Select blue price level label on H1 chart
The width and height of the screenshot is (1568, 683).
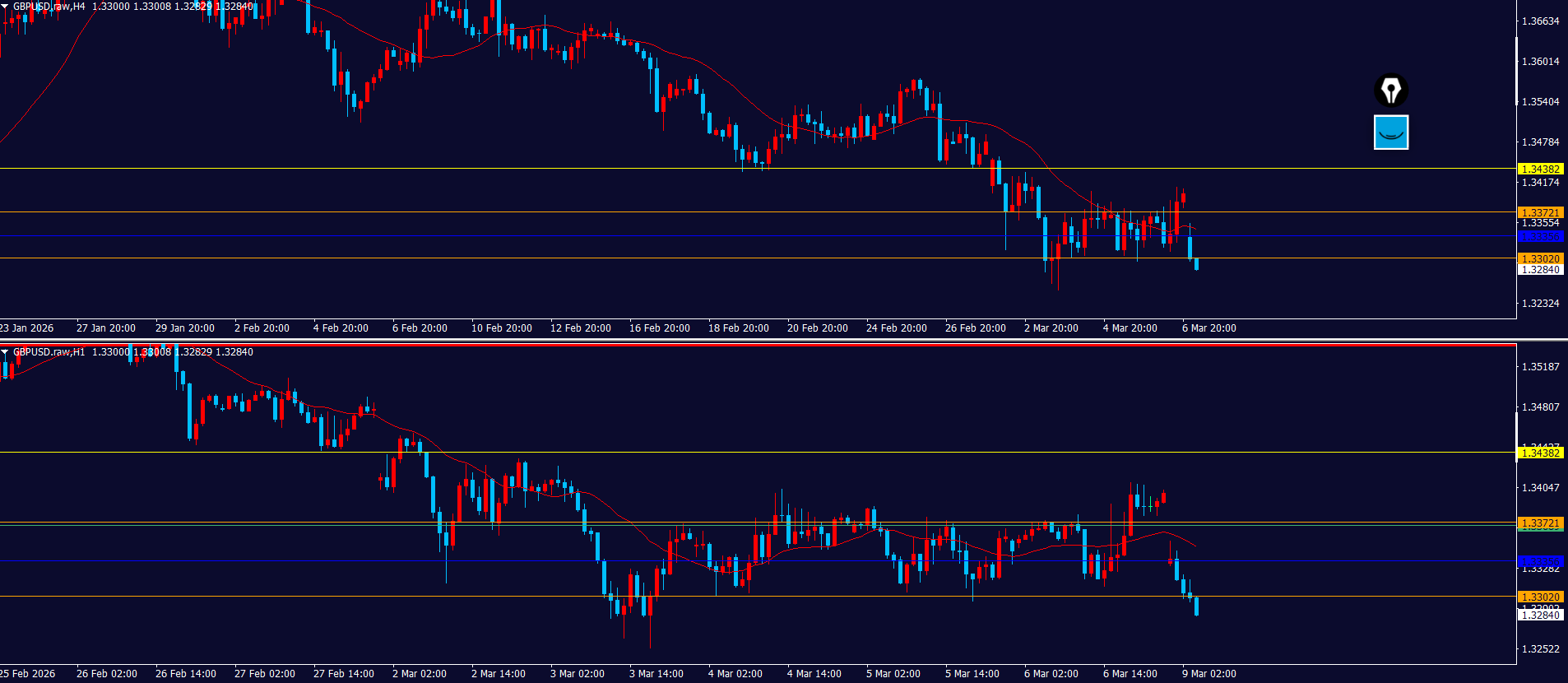click(1540, 561)
